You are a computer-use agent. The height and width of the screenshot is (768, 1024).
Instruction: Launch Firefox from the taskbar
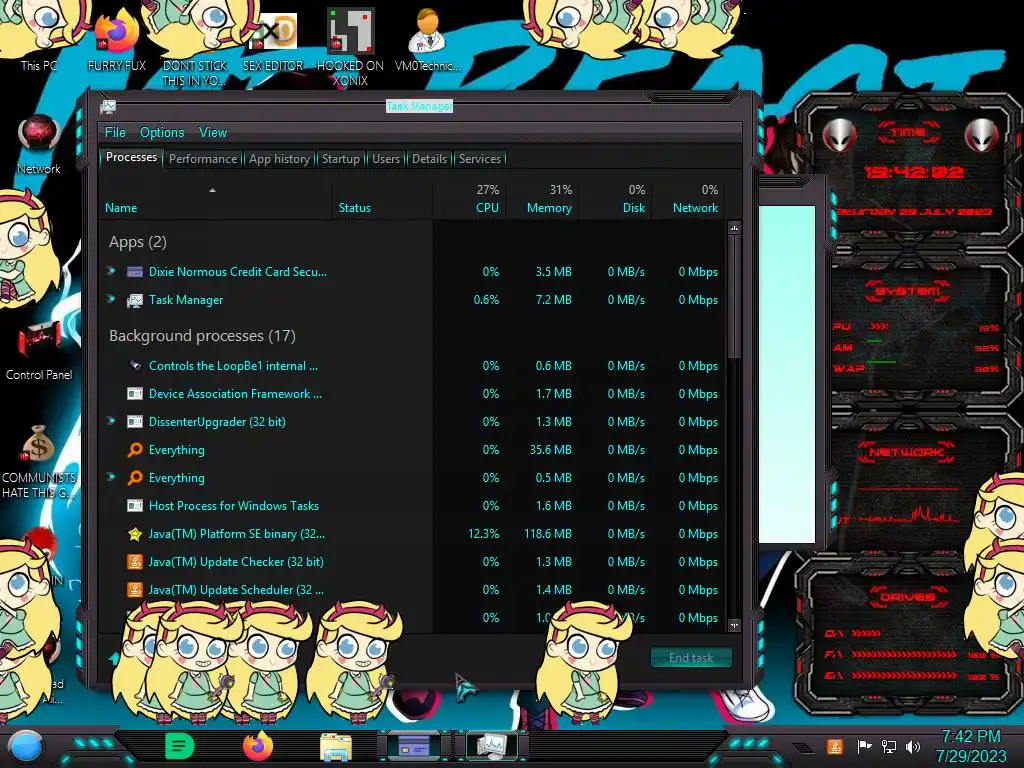point(257,746)
